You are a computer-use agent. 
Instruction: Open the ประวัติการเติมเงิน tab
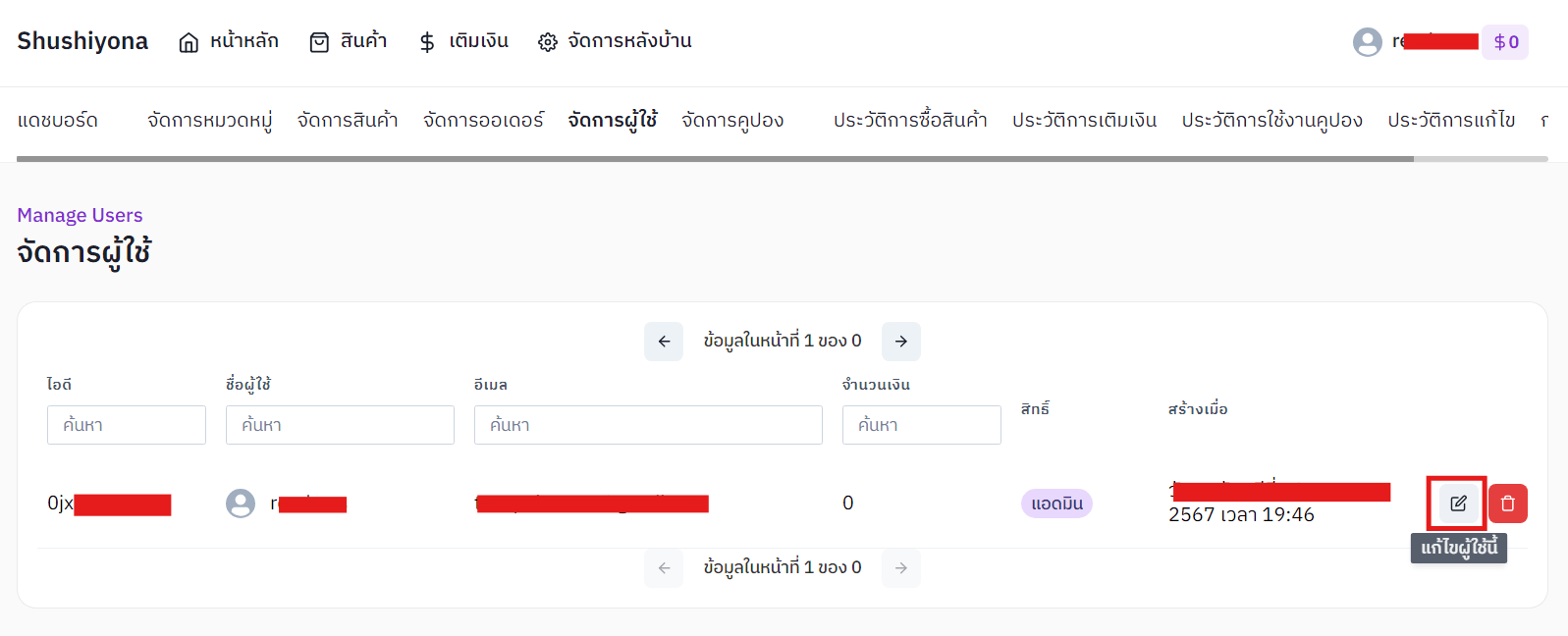(1084, 120)
